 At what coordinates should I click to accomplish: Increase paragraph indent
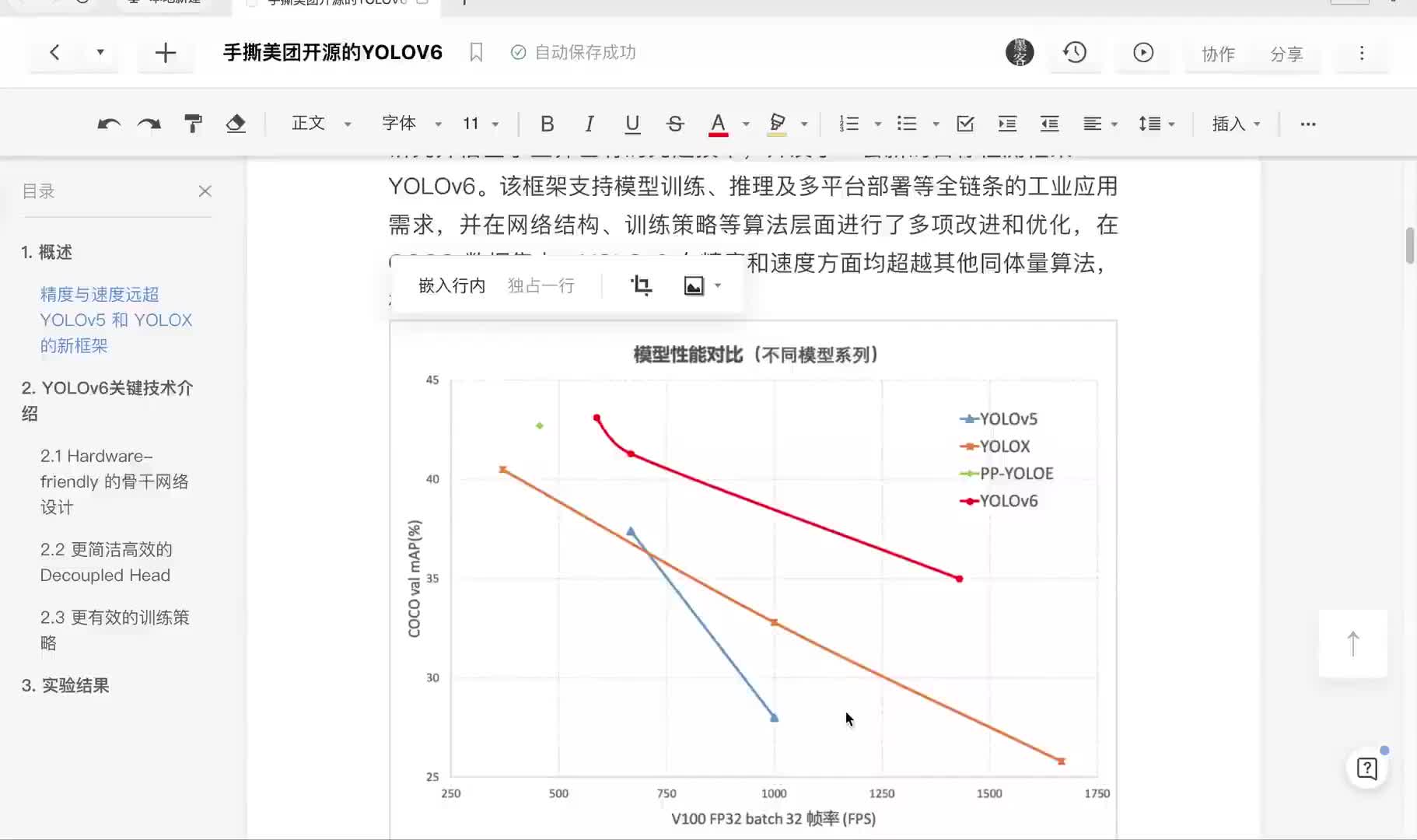tap(1007, 124)
